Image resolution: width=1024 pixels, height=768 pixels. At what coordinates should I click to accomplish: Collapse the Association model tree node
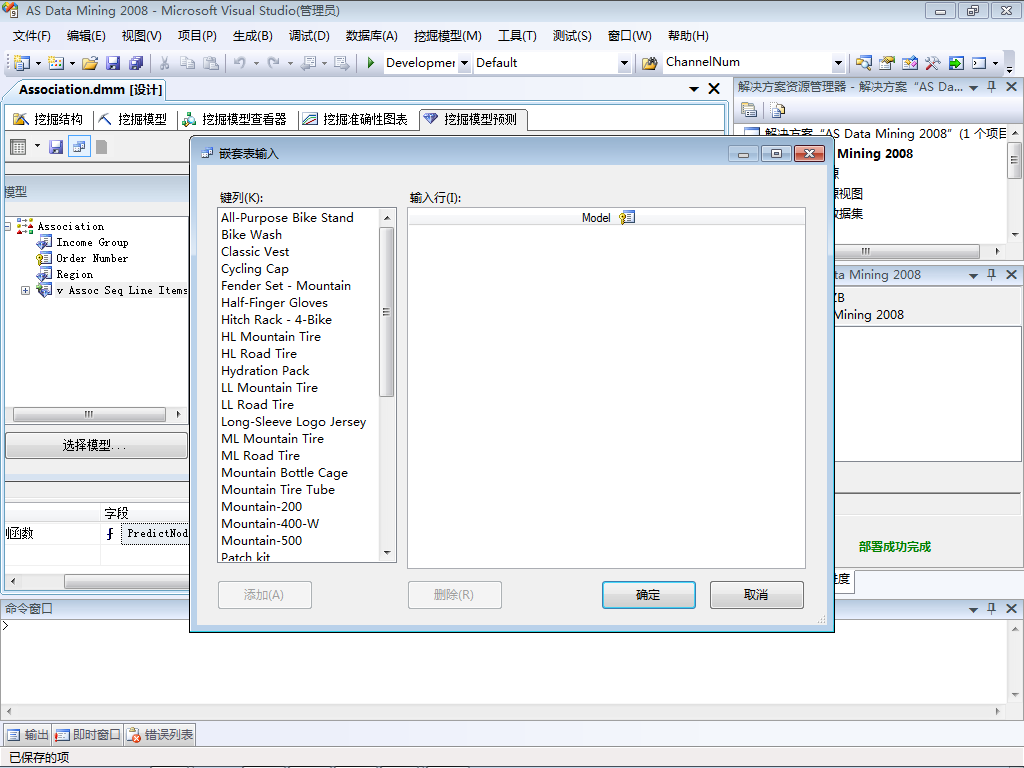pyautogui.click(x=7, y=226)
